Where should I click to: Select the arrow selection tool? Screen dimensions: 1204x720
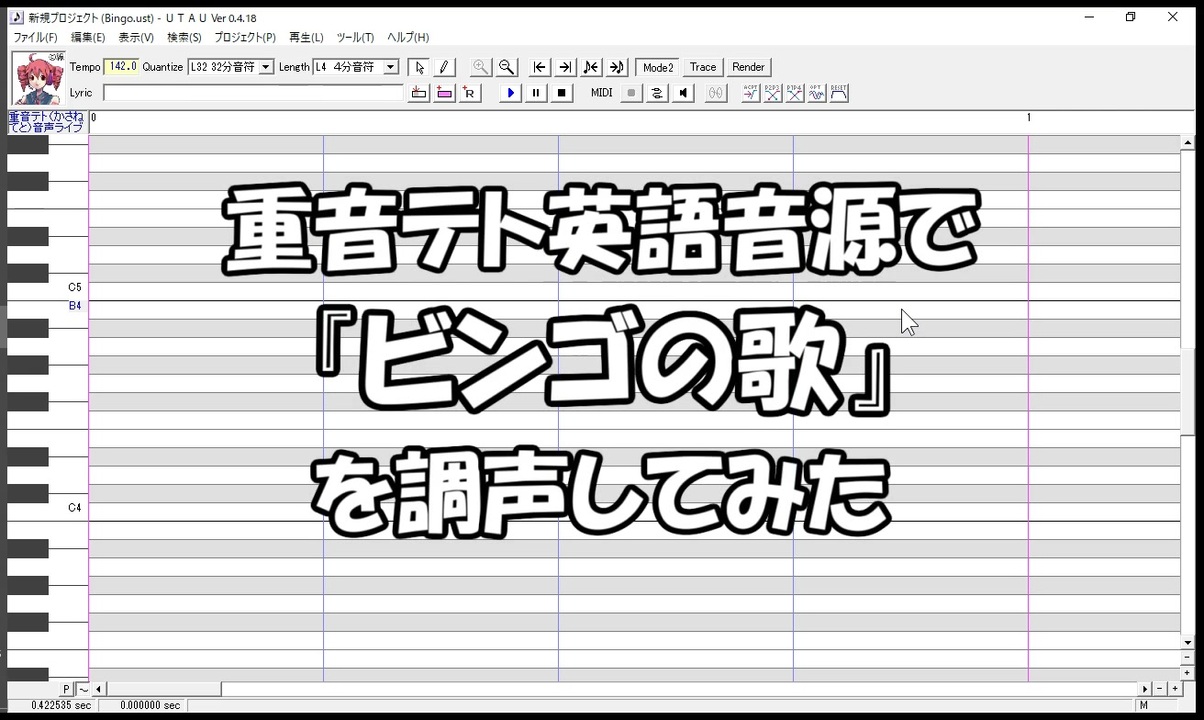pyautogui.click(x=420, y=67)
